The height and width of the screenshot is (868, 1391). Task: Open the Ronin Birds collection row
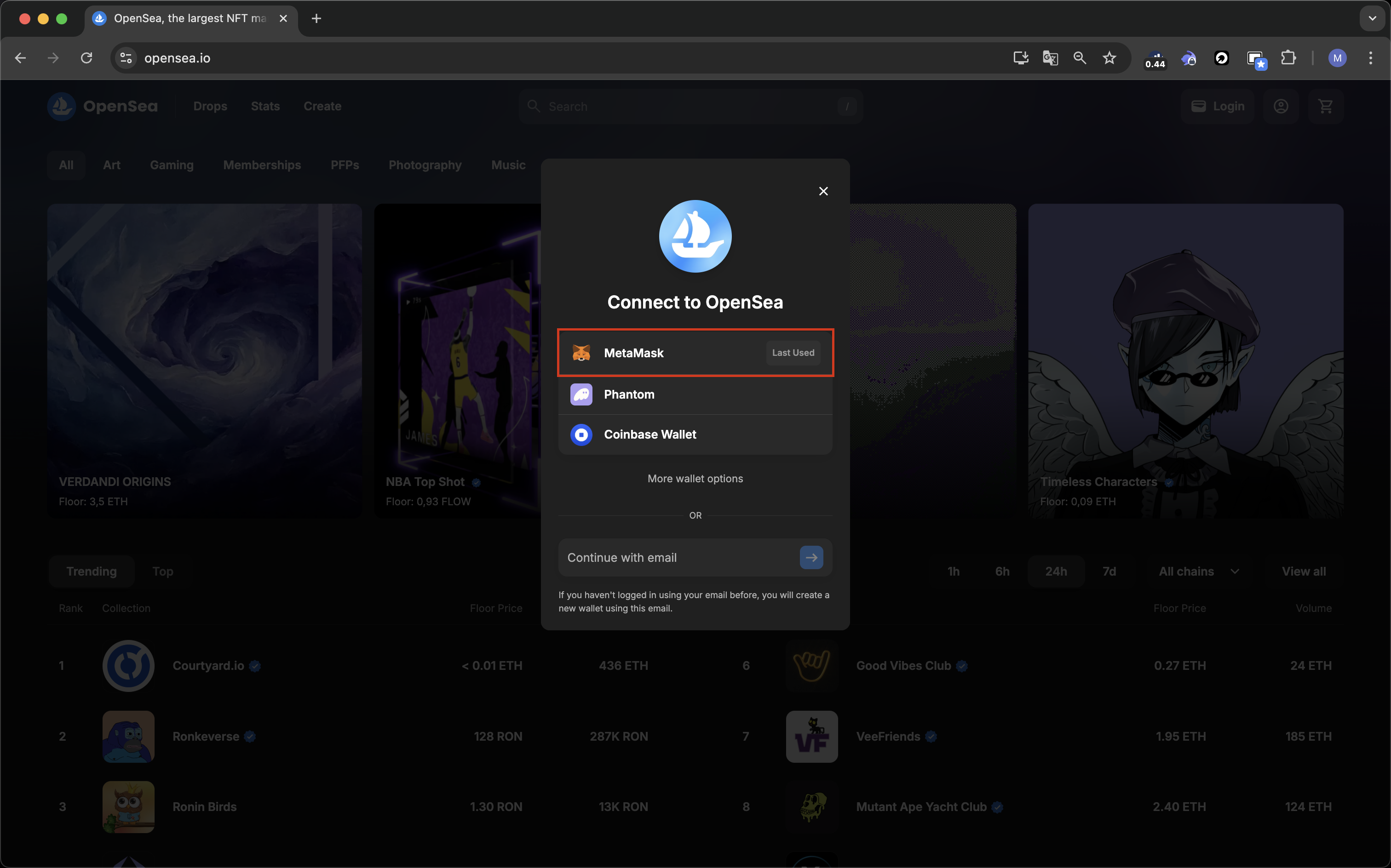(x=353, y=806)
